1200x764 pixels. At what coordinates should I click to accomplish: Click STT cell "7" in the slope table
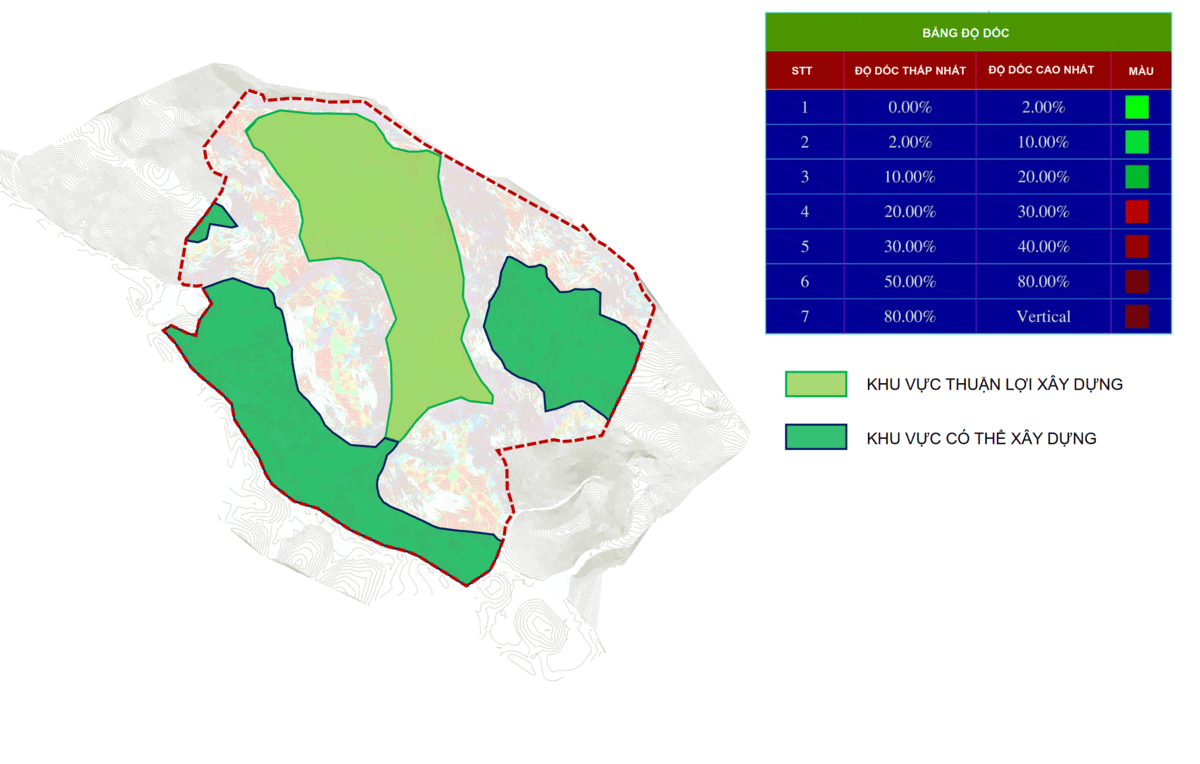point(804,317)
